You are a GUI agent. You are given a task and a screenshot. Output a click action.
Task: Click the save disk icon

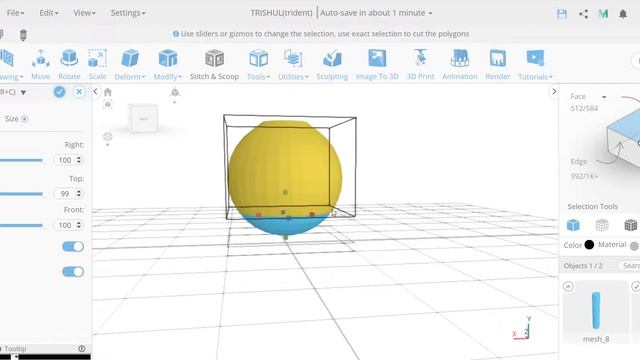(562, 14)
